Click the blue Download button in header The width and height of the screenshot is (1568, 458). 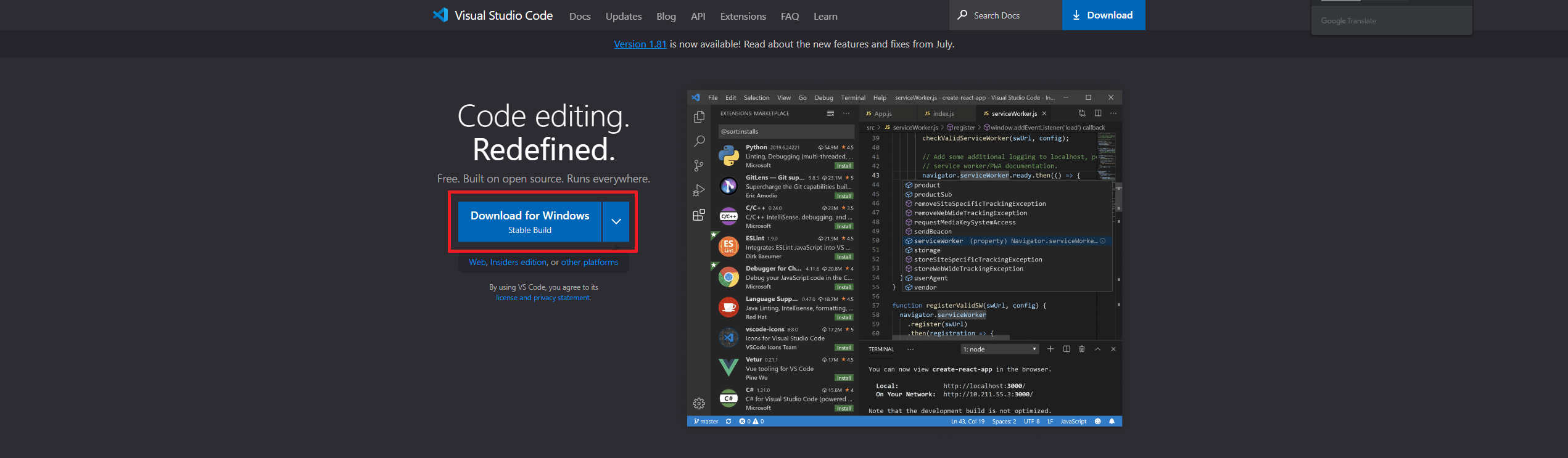(1104, 15)
